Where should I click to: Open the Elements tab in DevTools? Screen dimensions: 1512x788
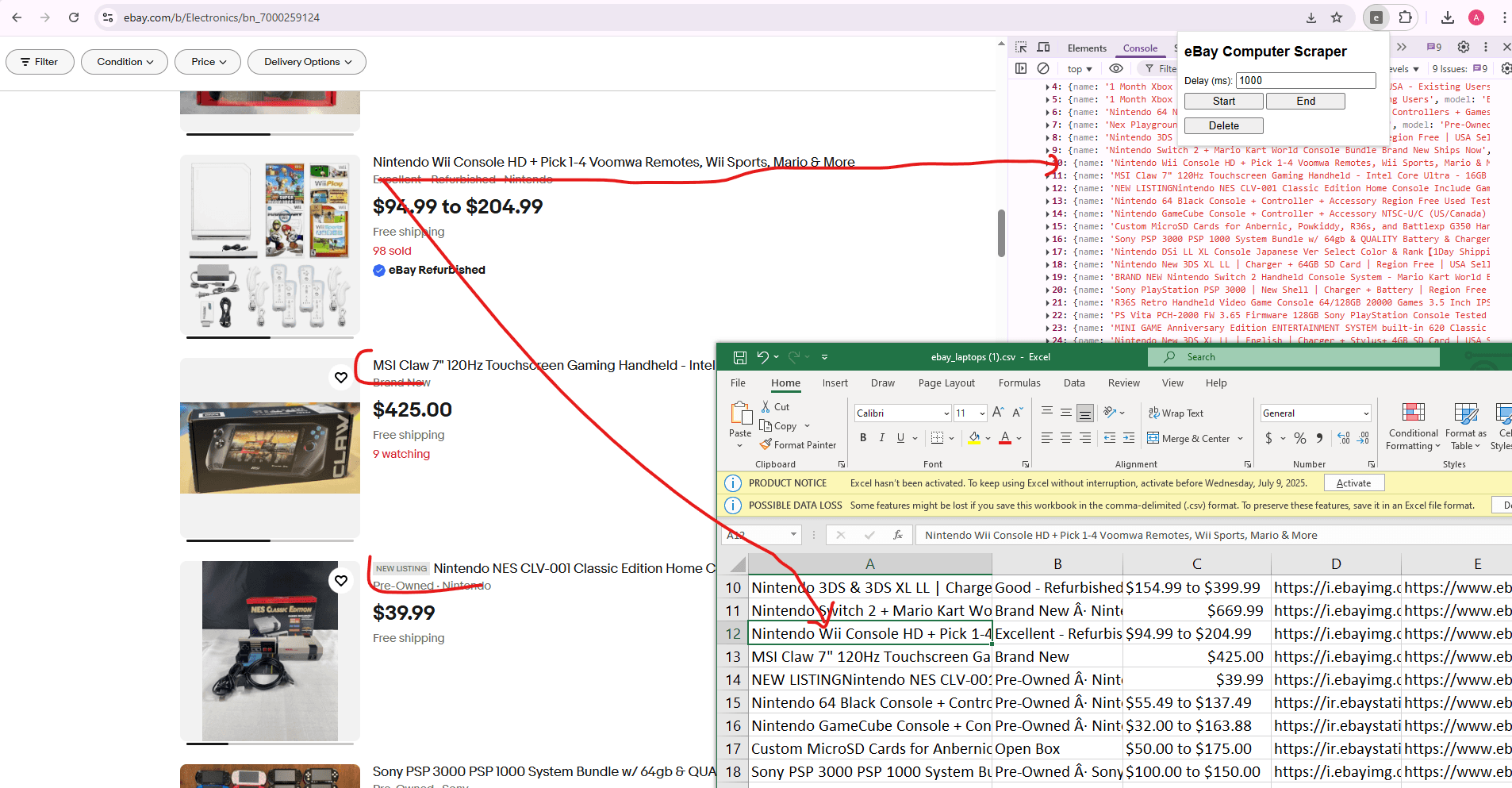point(1087,48)
